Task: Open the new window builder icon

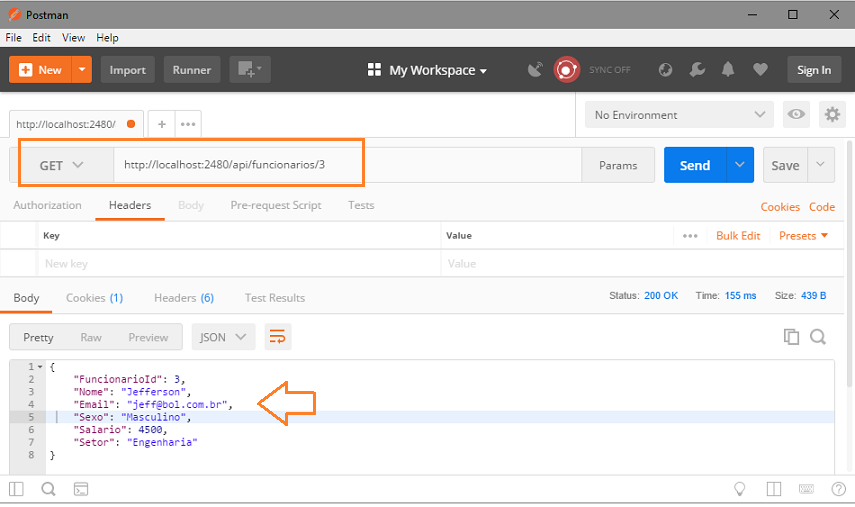Action: (x=250, y=70)
